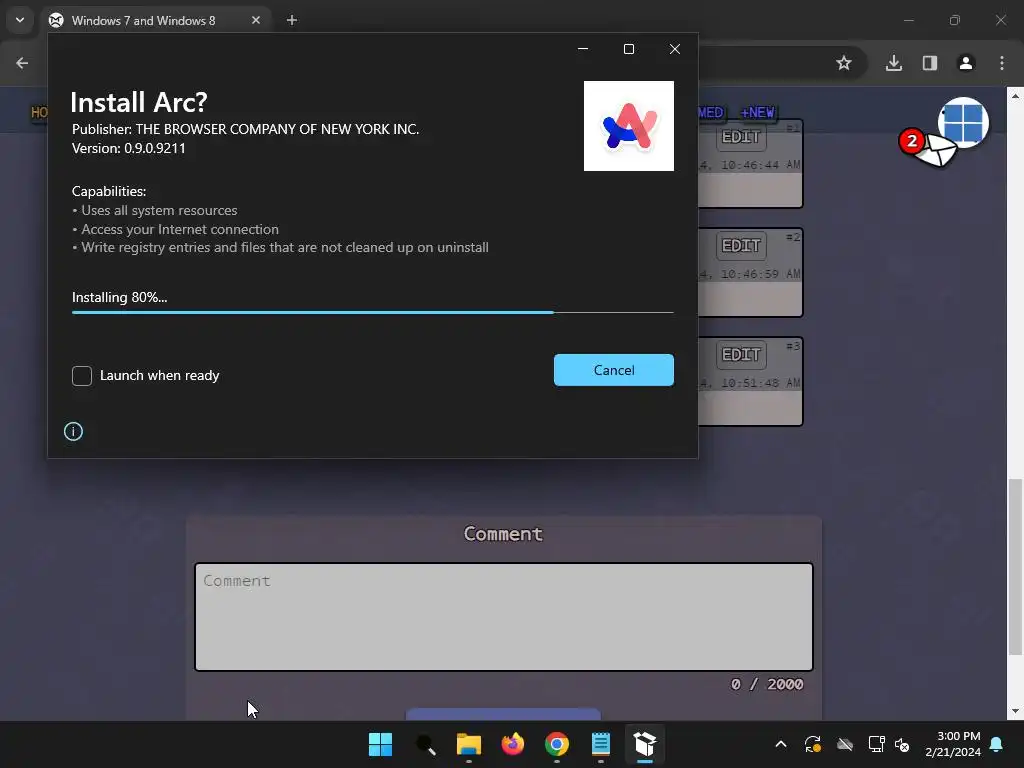Open tab search dropdown arrow
The image size is (1024, 768).
click(x=20, y=20)
